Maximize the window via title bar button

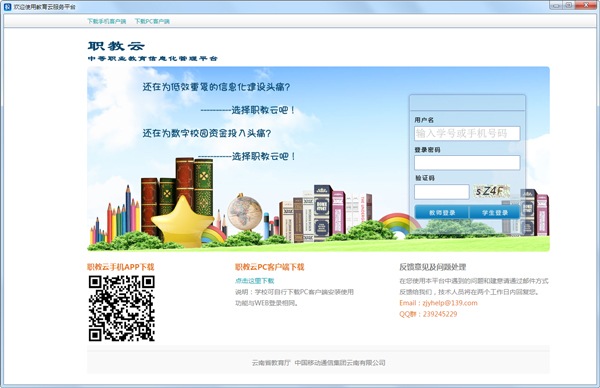[x=568, y=5]
